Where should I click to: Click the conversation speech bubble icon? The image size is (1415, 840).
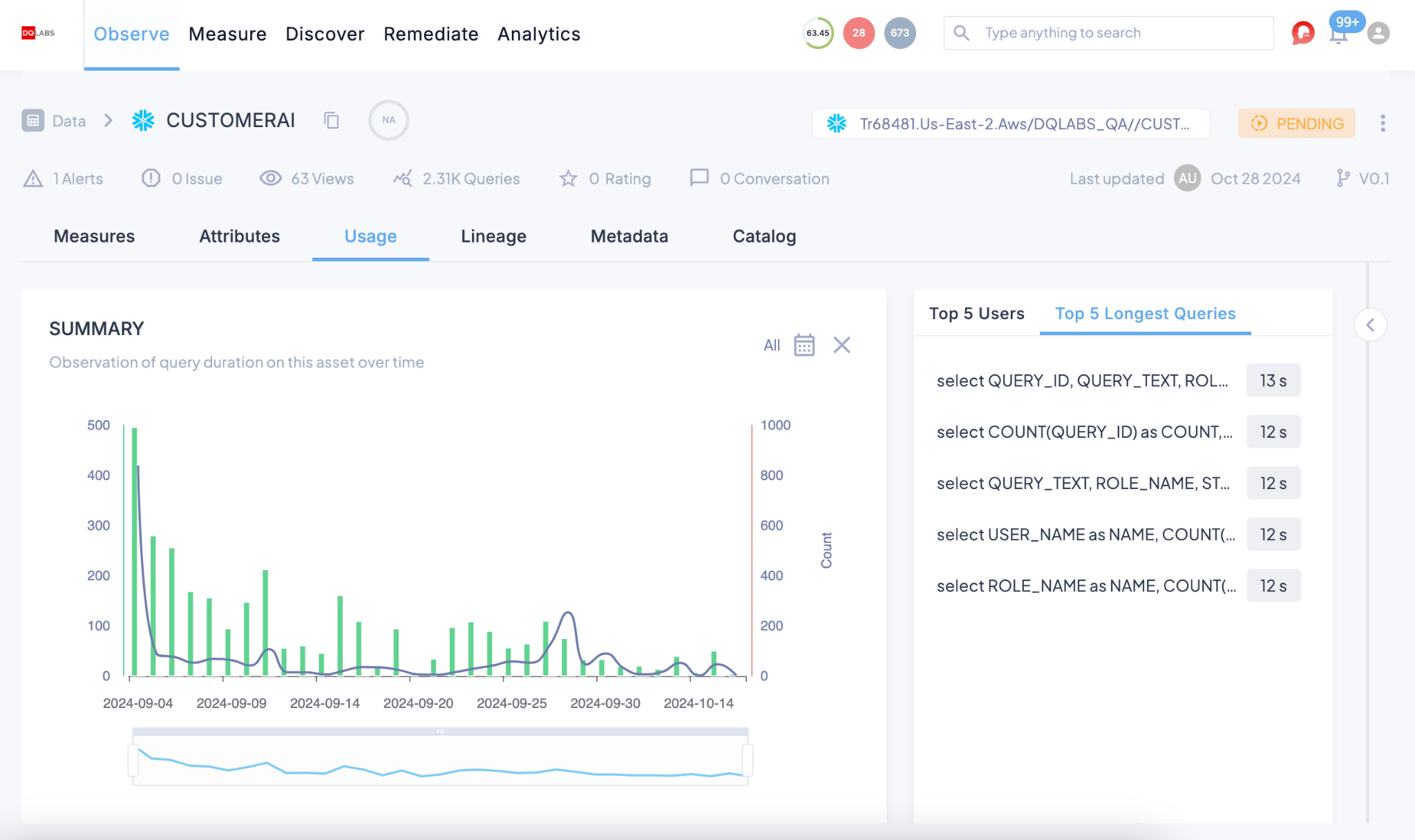pos(699,178)
